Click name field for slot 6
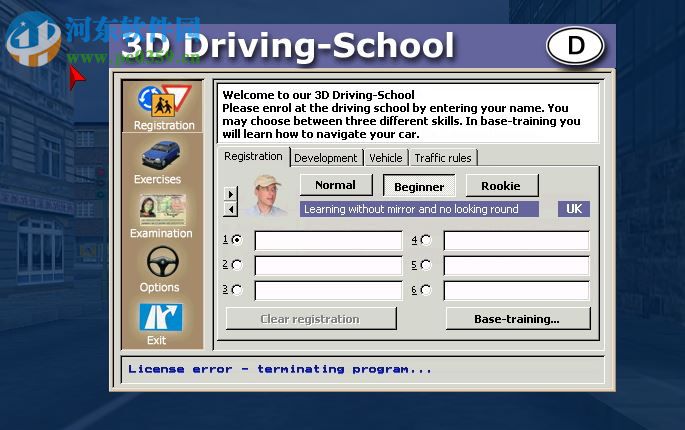The image size is (685, 430). tap(517, 291)
